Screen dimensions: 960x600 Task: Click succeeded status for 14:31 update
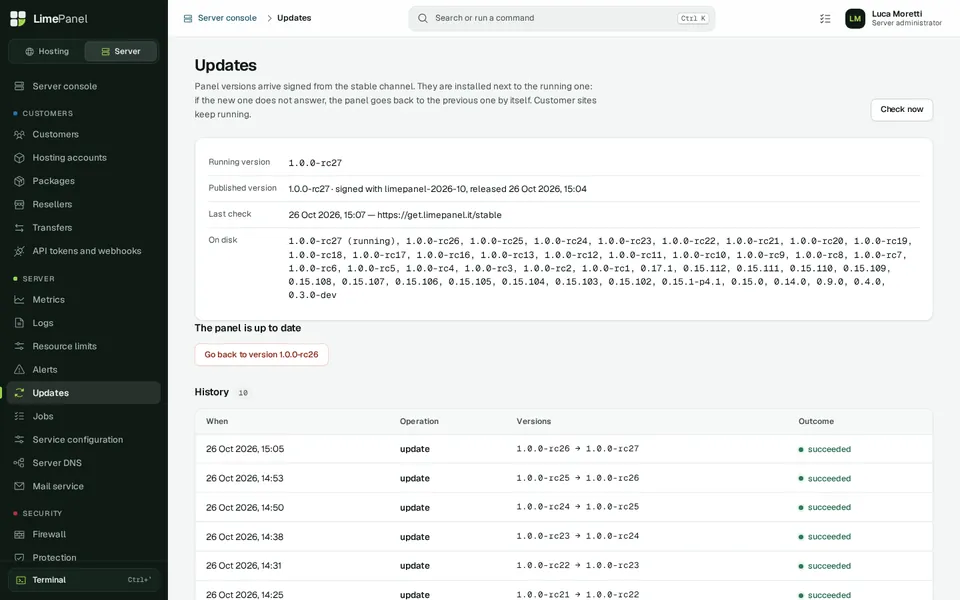pyautogui.click(x=824, y=566)
